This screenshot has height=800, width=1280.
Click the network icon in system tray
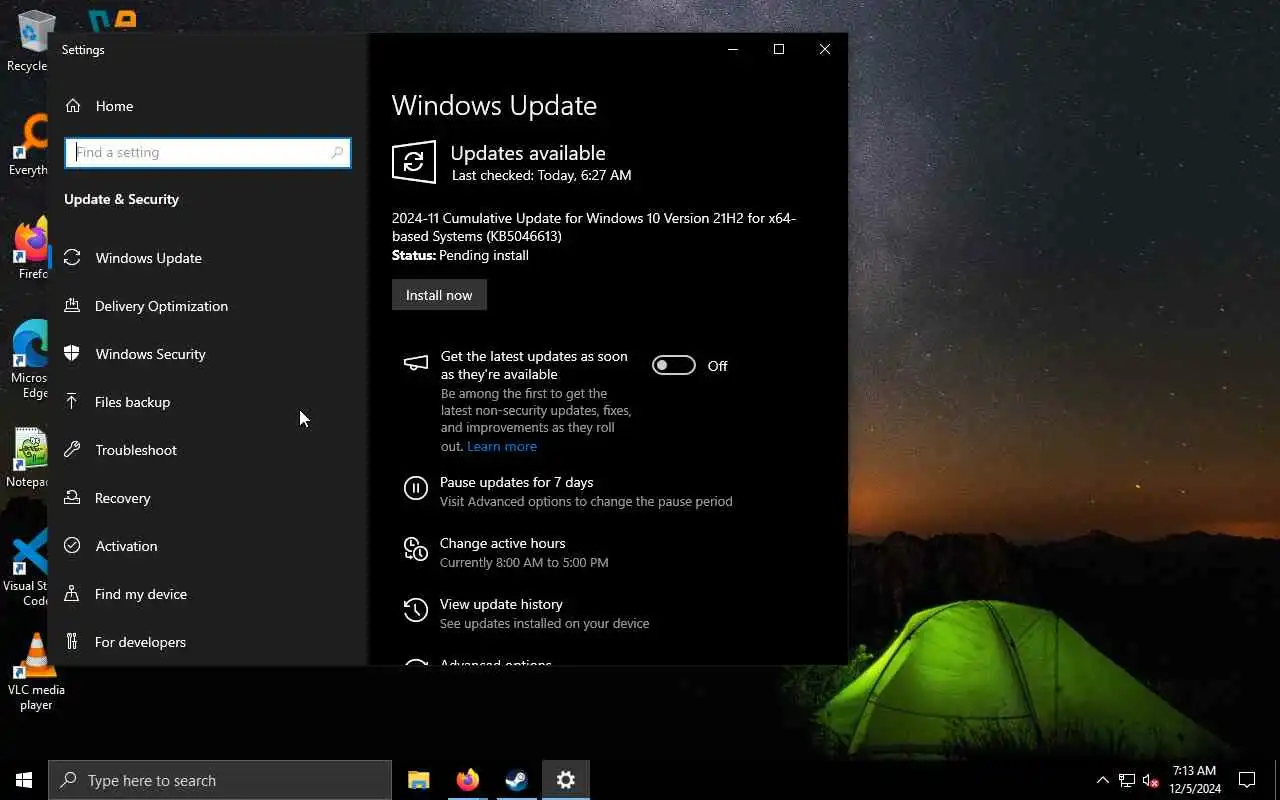(1127, 781)
